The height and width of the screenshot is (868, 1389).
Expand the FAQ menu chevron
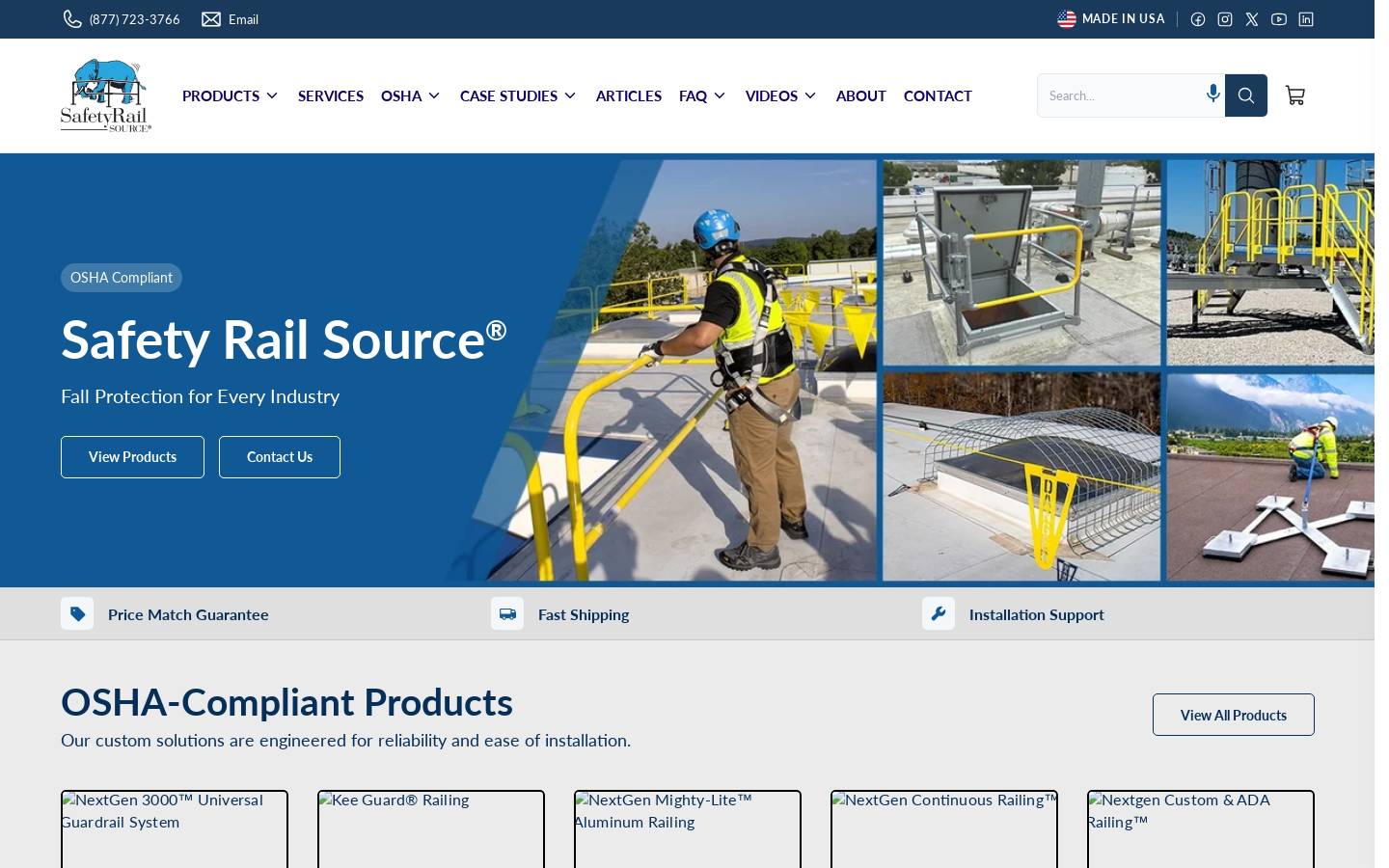point(720,95)
